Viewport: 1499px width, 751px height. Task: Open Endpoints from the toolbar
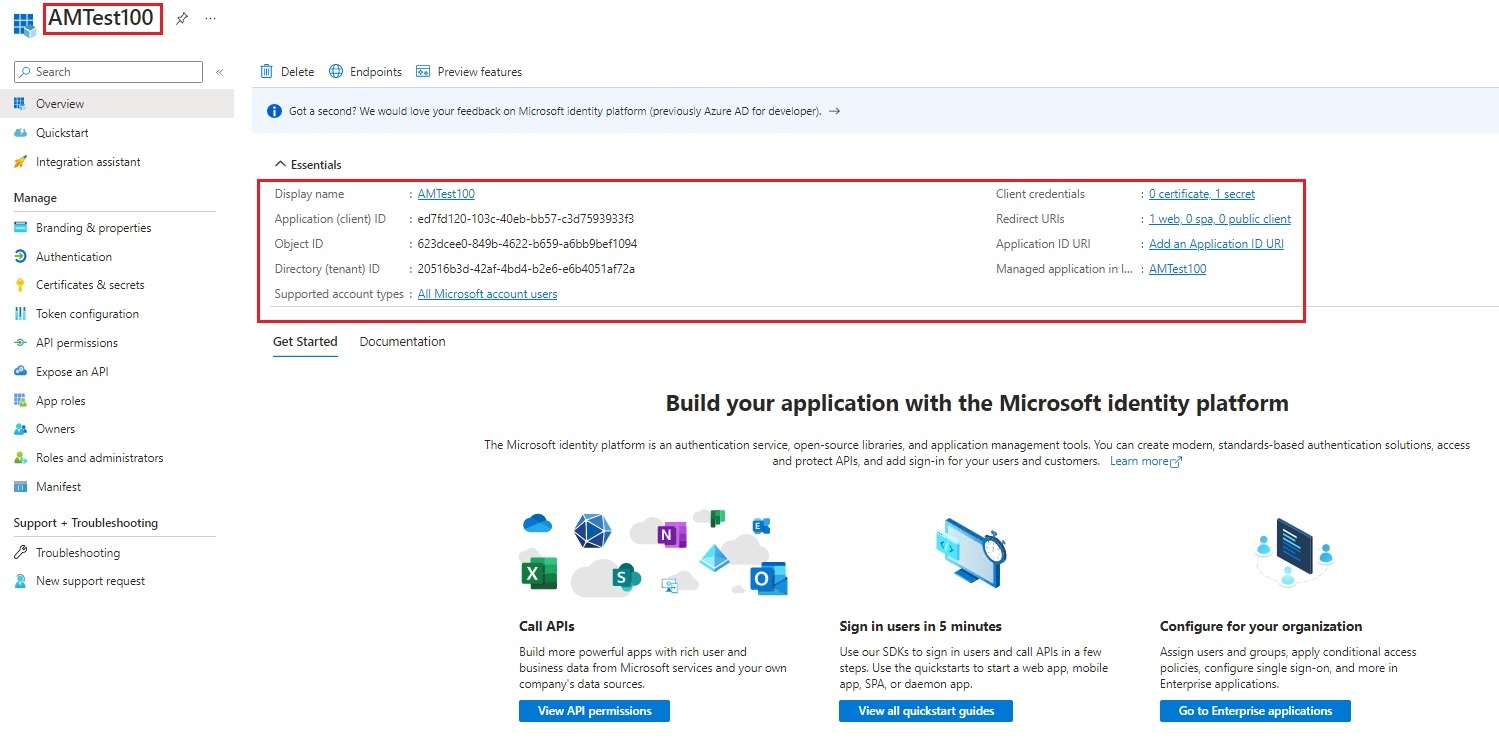[365, 72]
